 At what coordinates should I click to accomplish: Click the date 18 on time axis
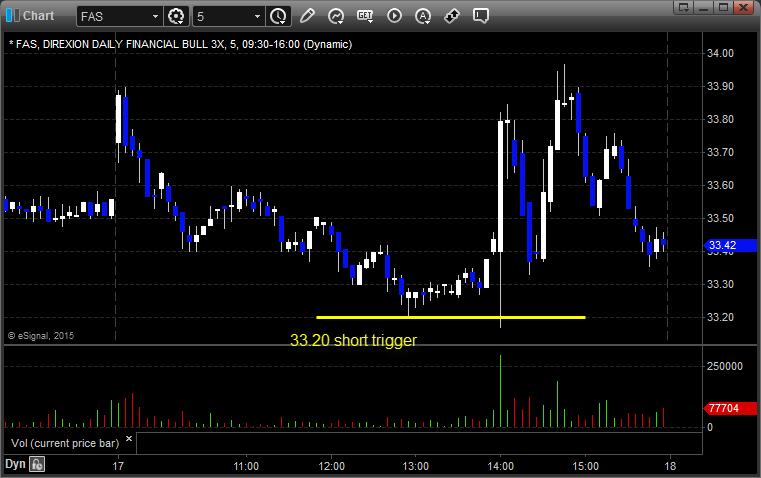[x=670, y=466]
